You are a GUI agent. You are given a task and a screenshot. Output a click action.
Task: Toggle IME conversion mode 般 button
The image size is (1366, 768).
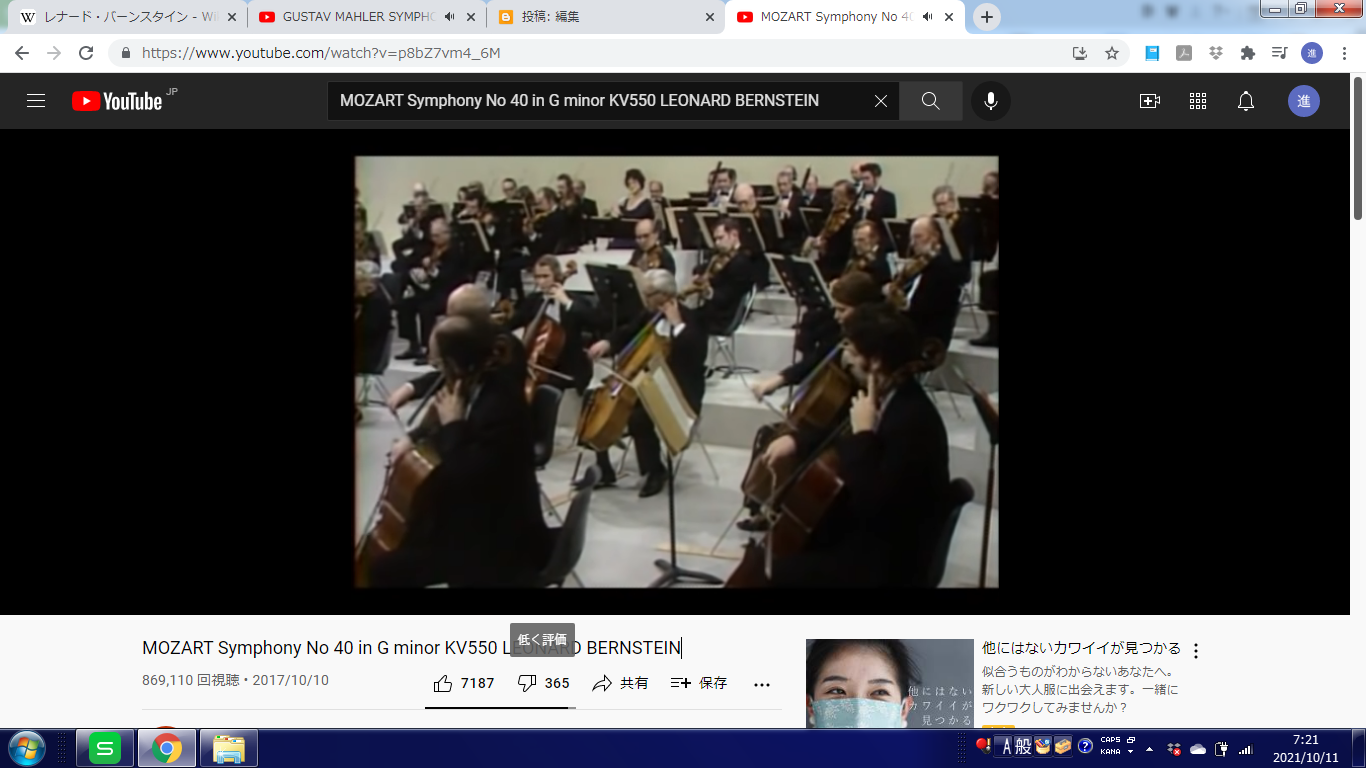1023,746
